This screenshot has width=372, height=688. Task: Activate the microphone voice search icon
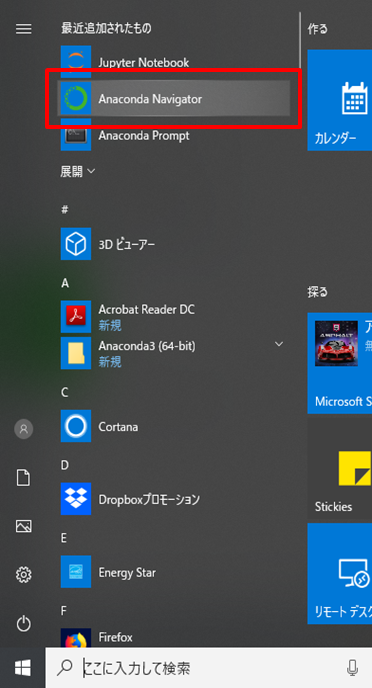352,668
